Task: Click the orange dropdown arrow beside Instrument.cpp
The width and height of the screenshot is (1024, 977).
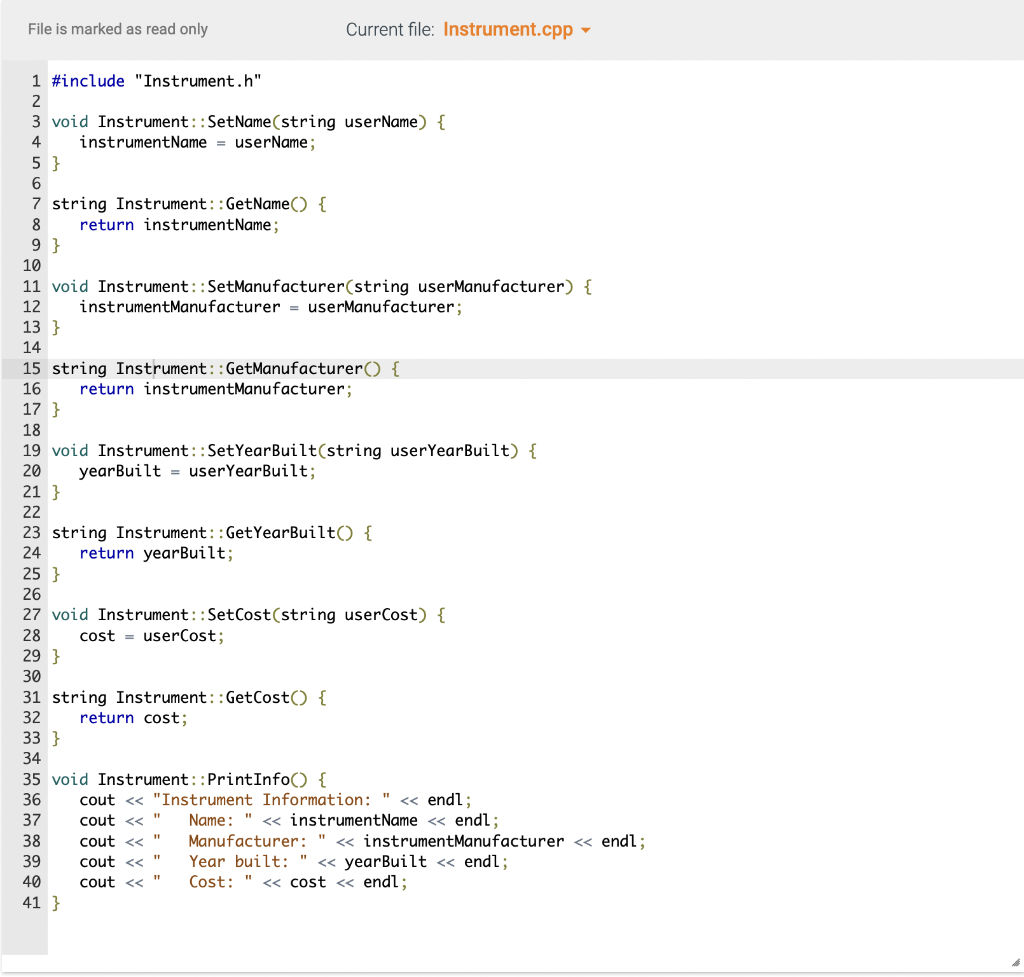Action: pyautogui.click(x=586, y=31)
